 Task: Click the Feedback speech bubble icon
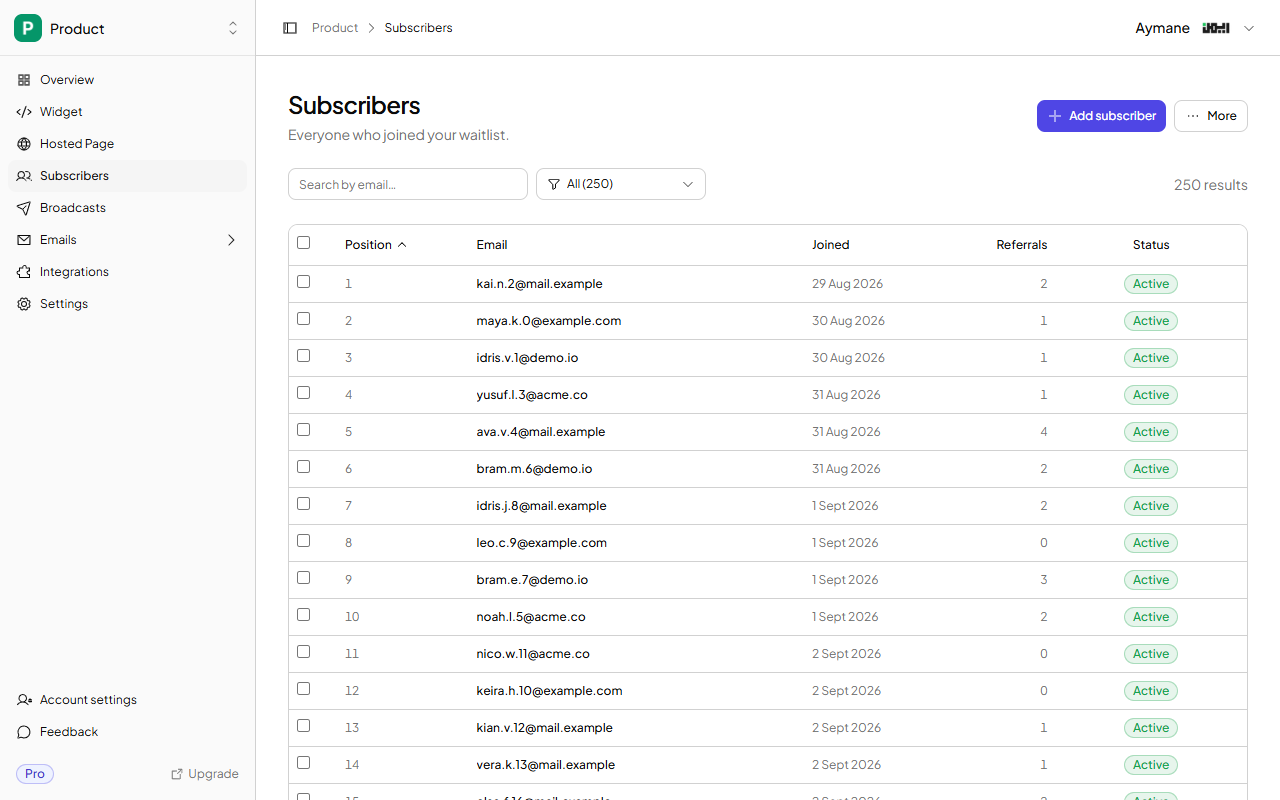[24, 732]
